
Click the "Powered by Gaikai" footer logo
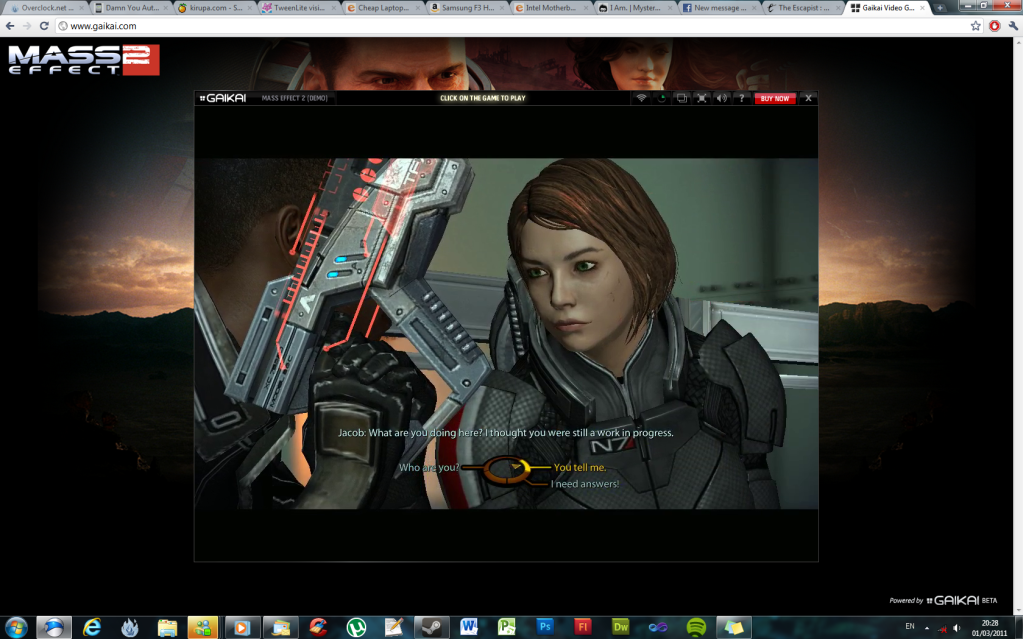pyautogui.click(x=943, y=600)
